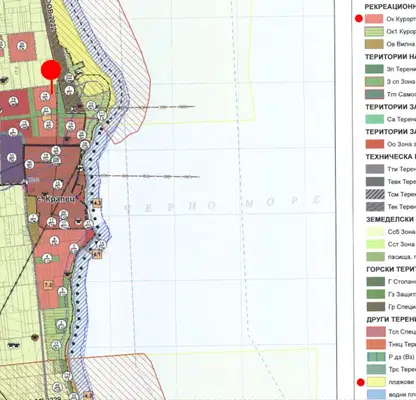416x400 pixels.
Task: Click the РЕКРЕАЦИОНН legend heading
Action: pyautogui.click(x=390, y=7)
